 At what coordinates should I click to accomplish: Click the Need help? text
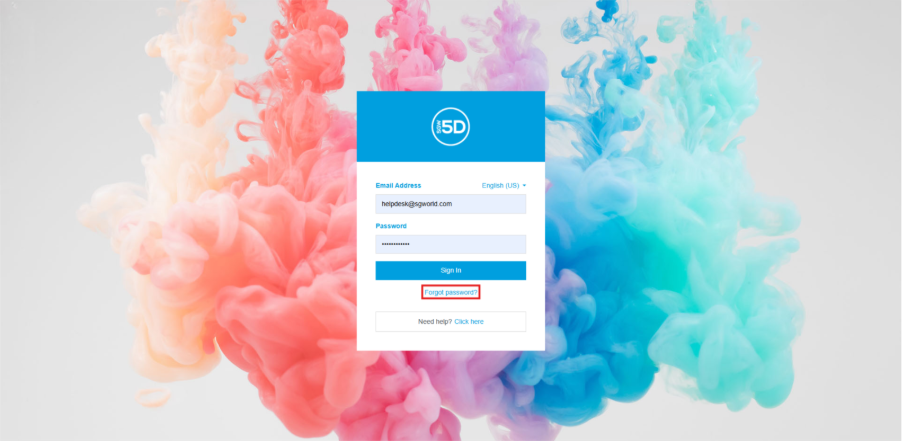[435, 322]
